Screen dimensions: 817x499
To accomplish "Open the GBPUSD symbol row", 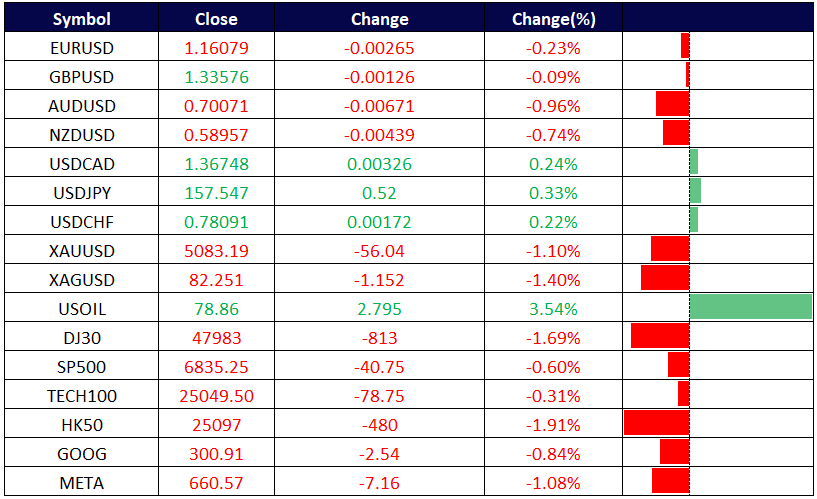I will [x=81, y=77].
